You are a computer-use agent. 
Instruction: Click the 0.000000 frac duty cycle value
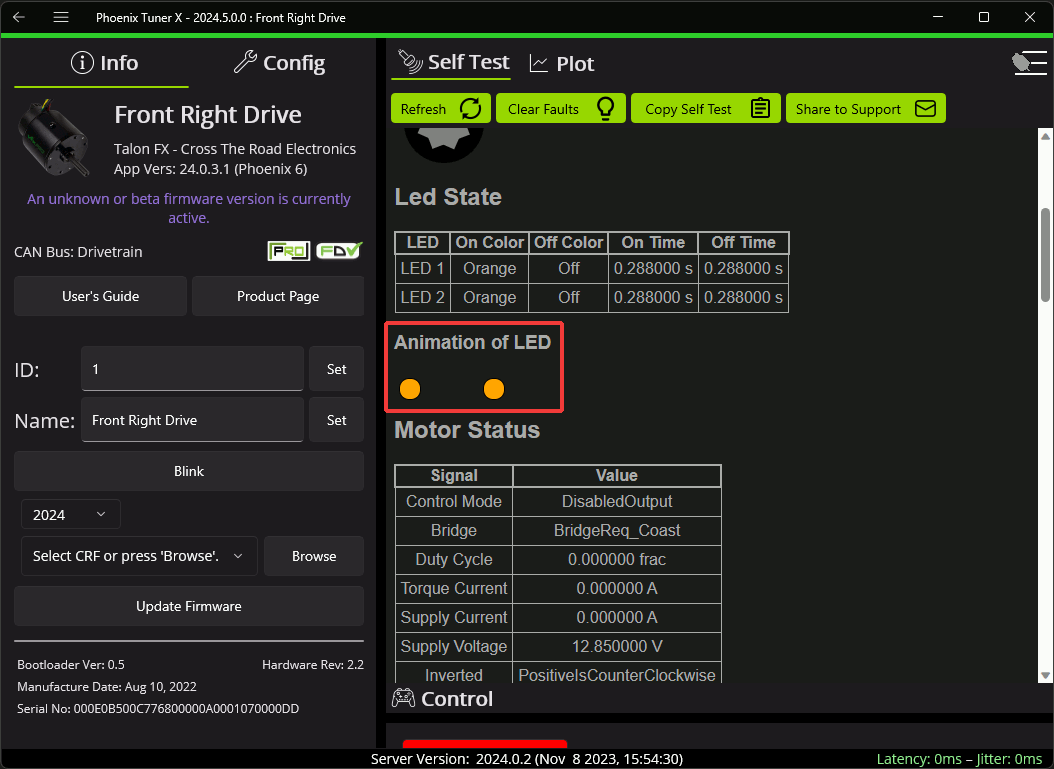(616, 559)
